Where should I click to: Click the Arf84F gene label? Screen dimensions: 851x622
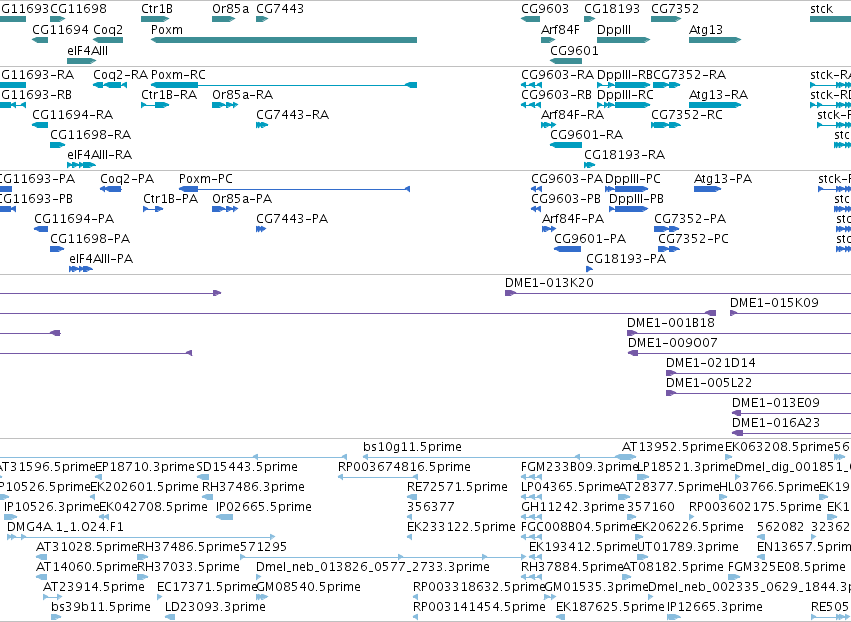[x=560, y=29]
